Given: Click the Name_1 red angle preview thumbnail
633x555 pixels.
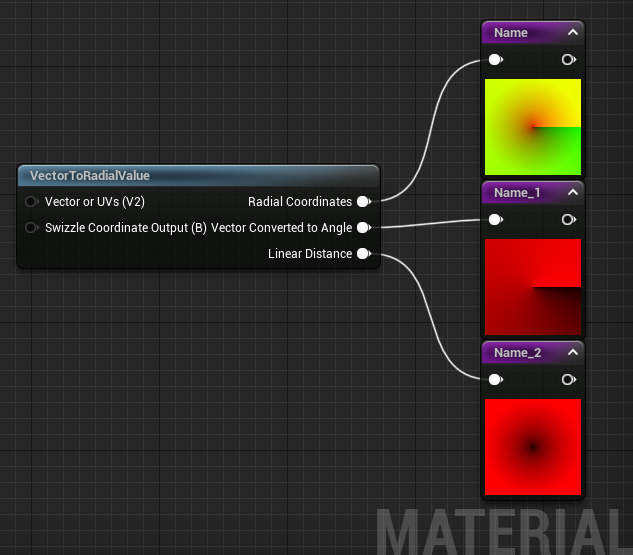Looking at the screenshot, I should pos(533,287).
